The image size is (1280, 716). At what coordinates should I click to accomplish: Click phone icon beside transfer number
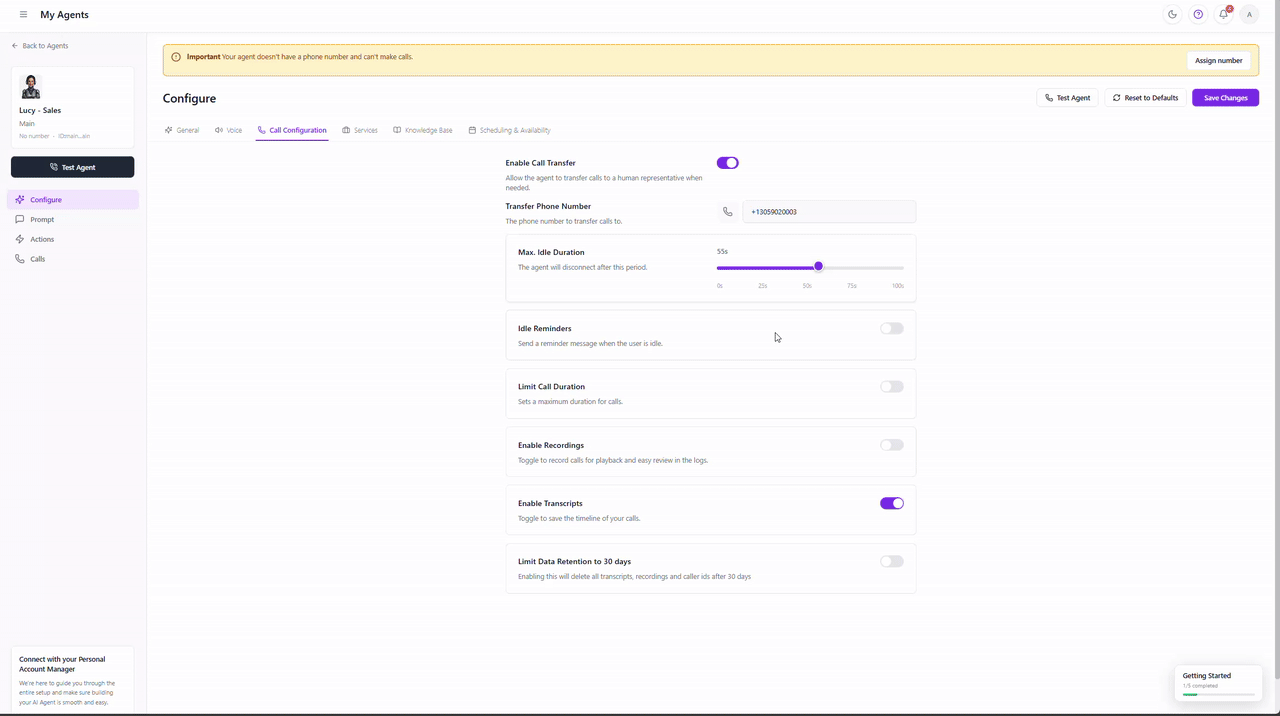tap(727, 212)
